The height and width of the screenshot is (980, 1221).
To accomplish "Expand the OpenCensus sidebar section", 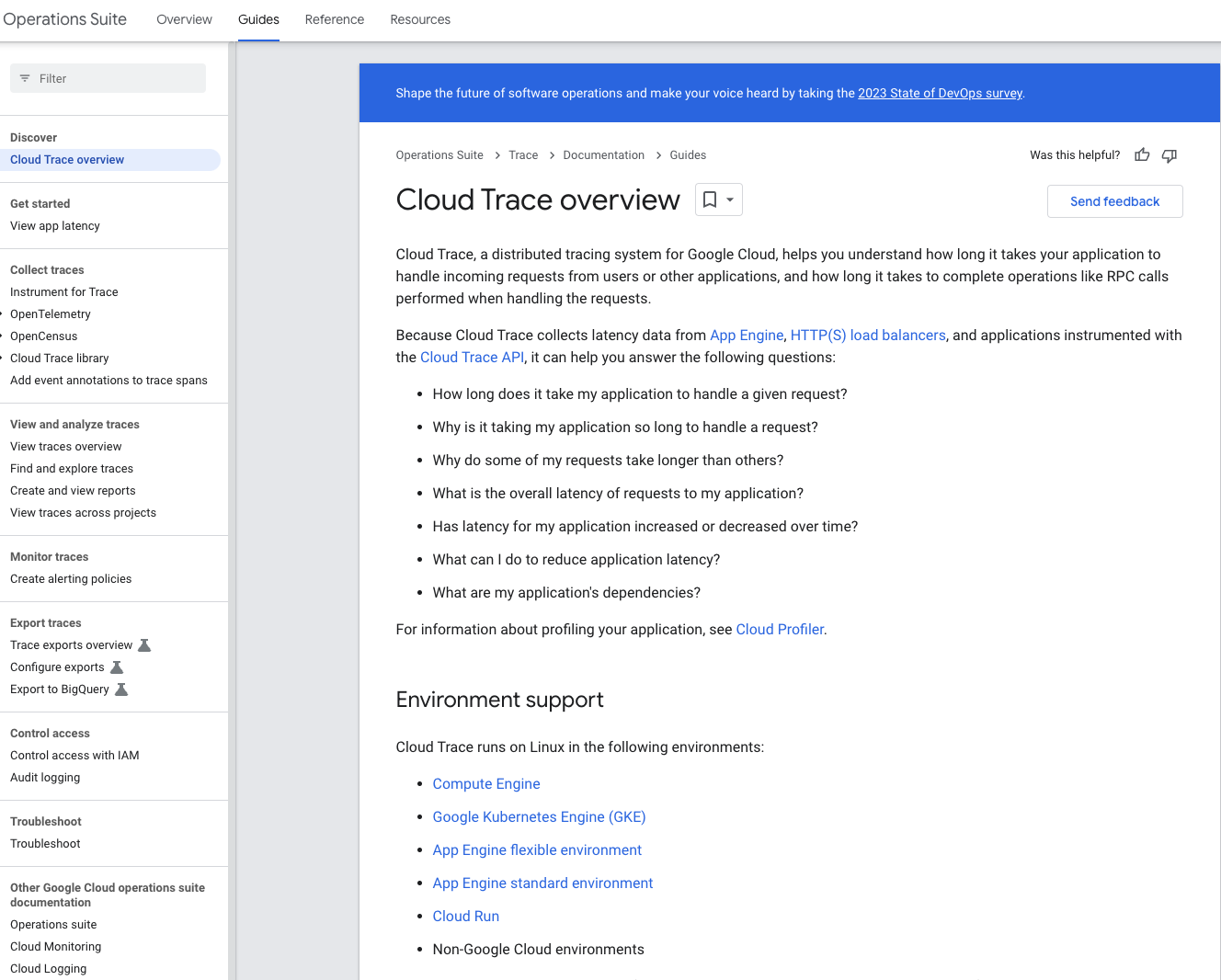I will tap(3, 336).
